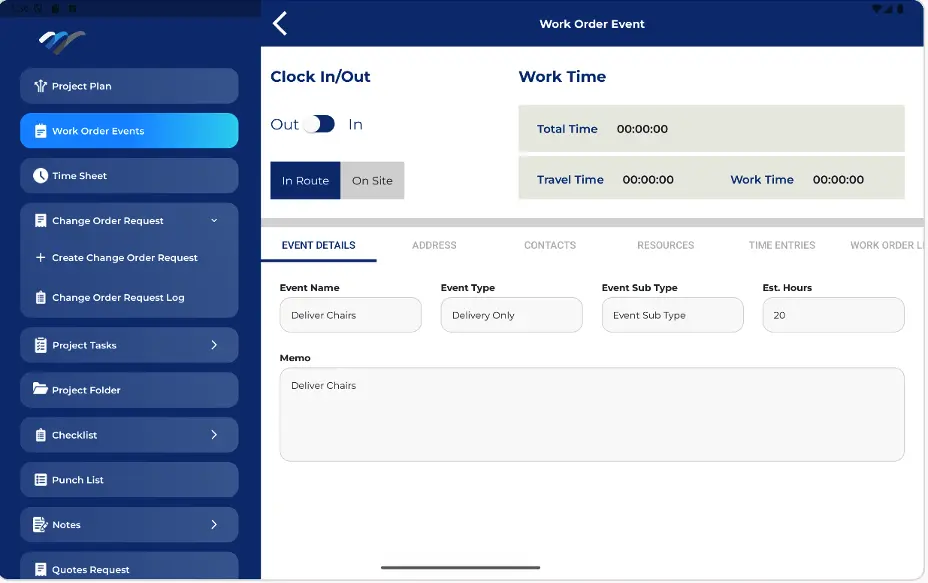The height and width of the screenshot is (583, 928).
Task: Open Punch List from the sidebar
Action: coord(129,480)
